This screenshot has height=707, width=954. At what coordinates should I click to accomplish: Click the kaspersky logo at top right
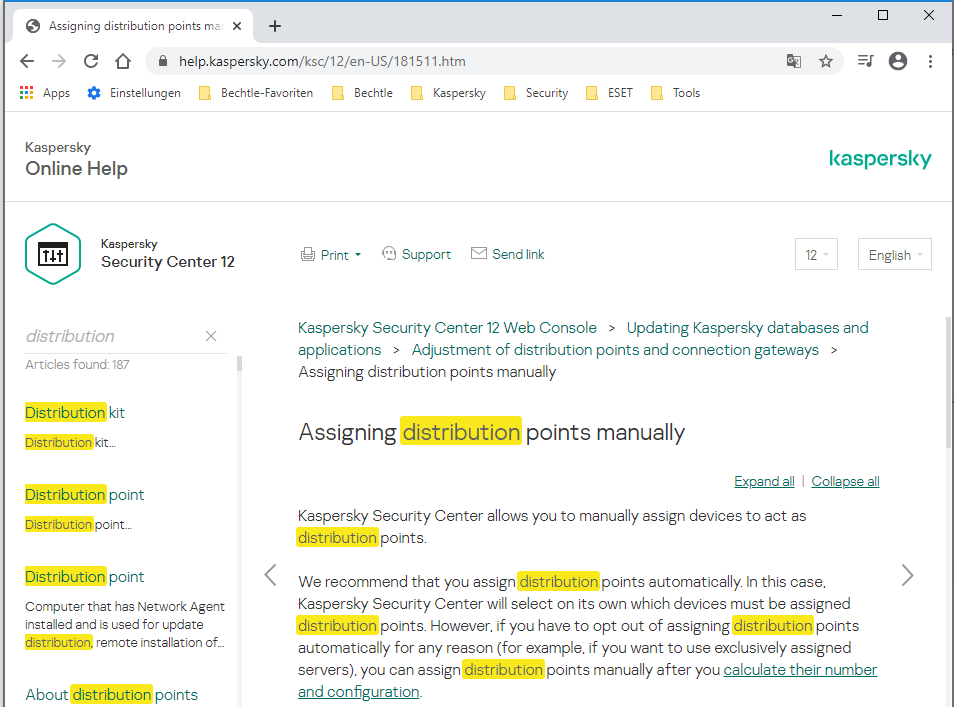[880, 158]
